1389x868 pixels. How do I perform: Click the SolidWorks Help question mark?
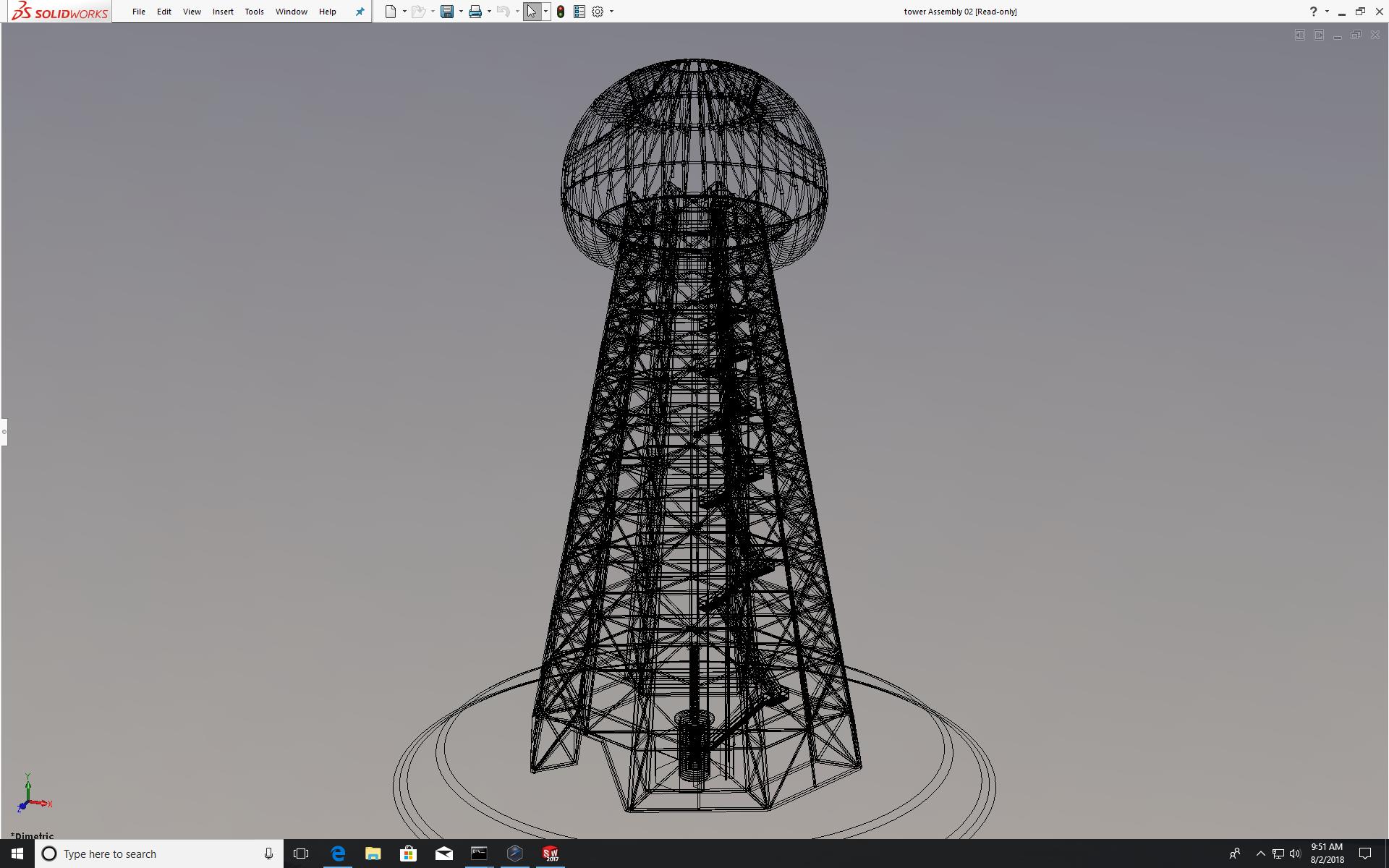tap(1313, 12)
